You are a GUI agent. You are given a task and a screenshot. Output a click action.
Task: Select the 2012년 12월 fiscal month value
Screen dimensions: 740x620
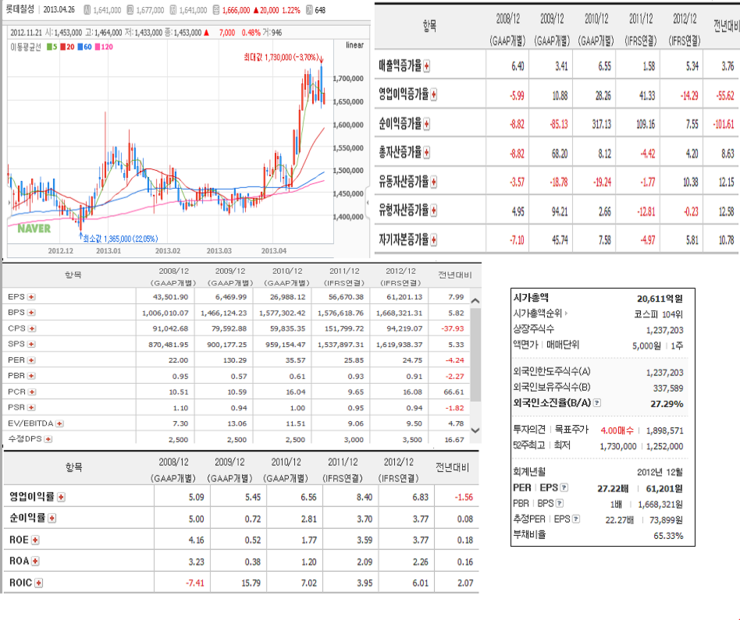[660, 472]
